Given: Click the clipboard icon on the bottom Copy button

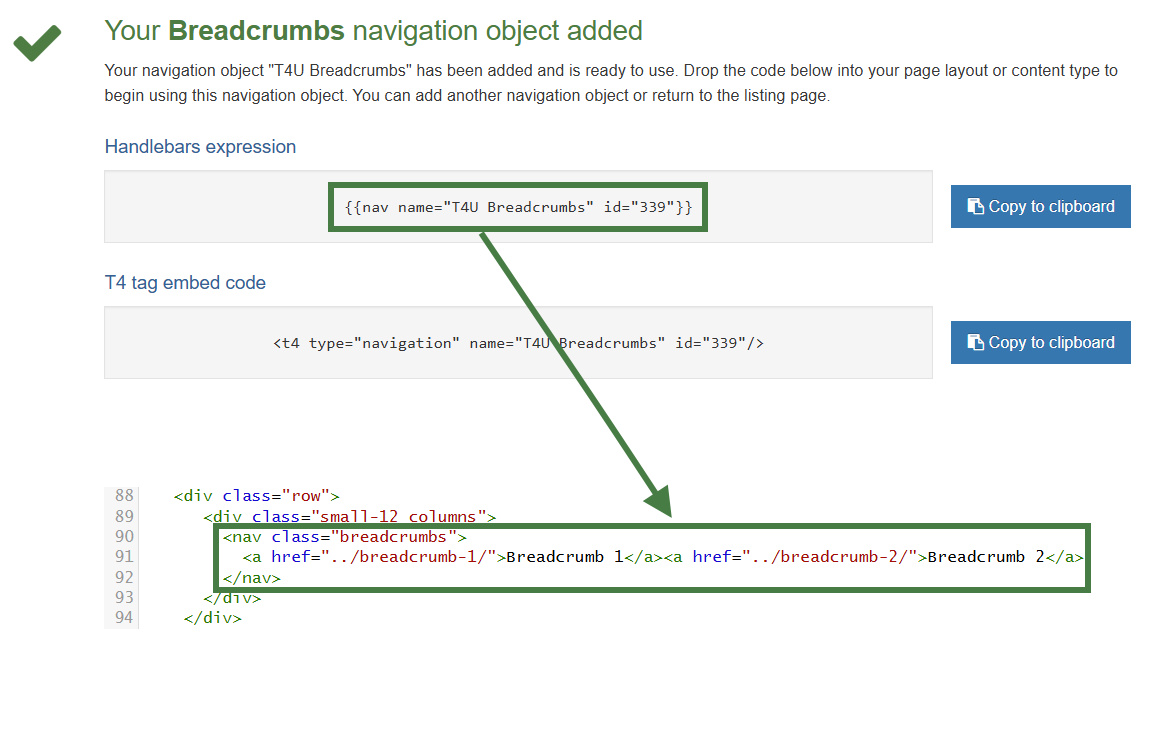Looking at the screenshot, I should pos(975,342).
